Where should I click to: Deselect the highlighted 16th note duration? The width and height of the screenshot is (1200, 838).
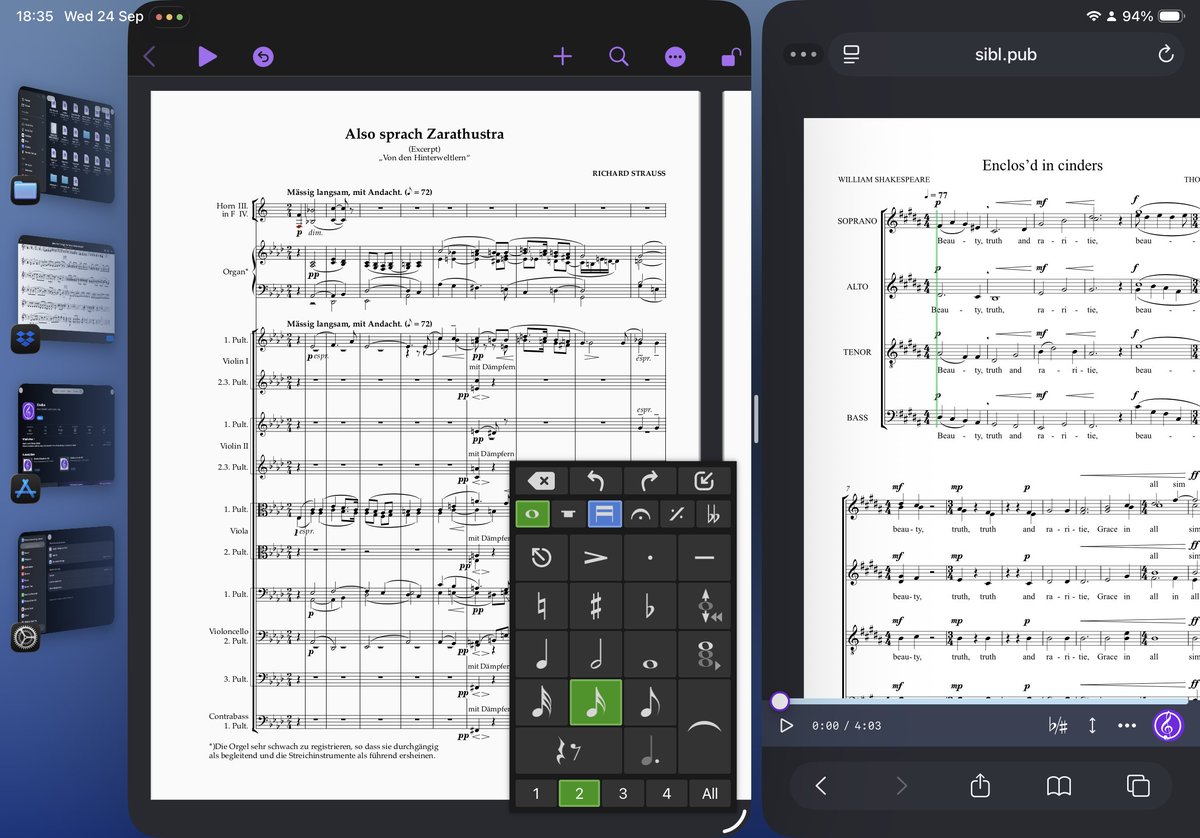point(595,702)
